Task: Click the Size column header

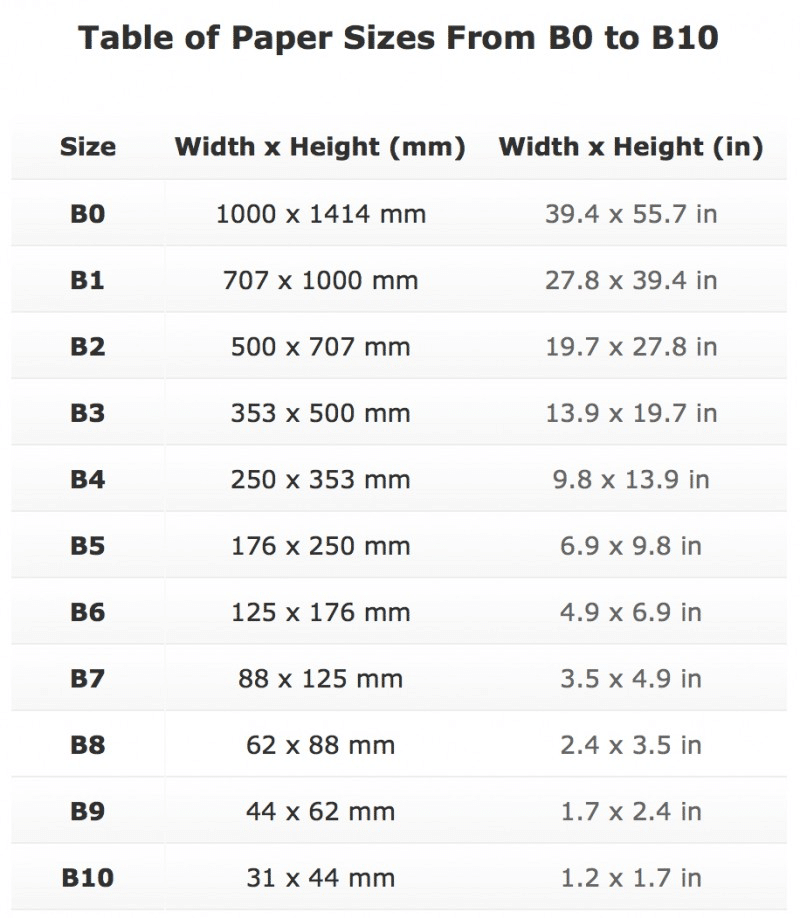Action: coord(88,147)
